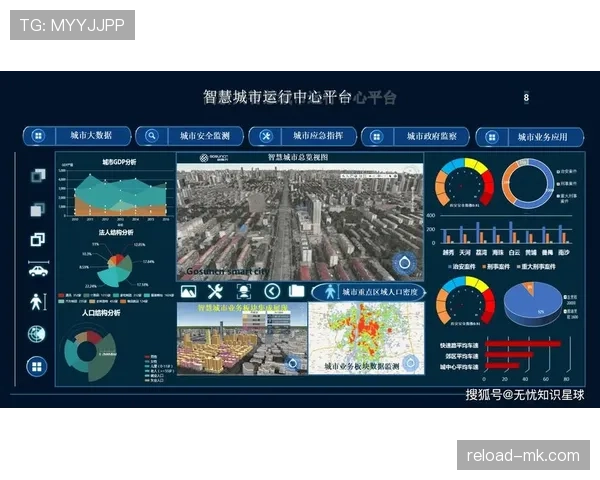Click the white outlined overlapping-squares sidebar icon

tap(38, 239)
